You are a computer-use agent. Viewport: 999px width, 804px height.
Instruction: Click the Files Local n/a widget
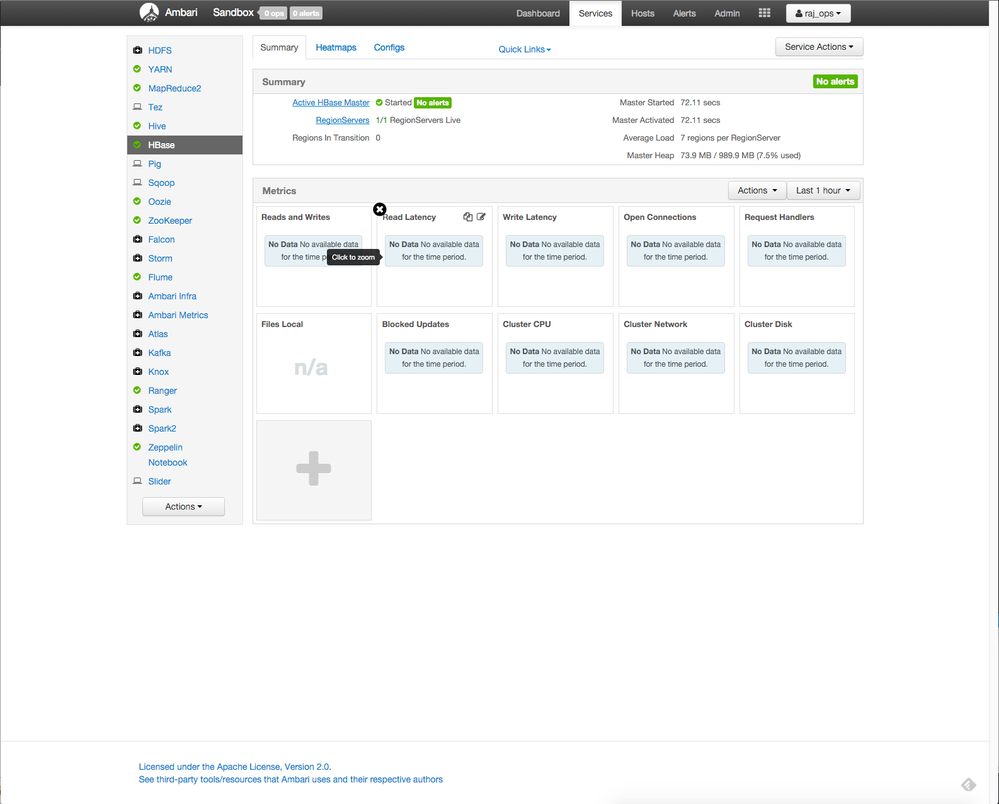[313, 363]
